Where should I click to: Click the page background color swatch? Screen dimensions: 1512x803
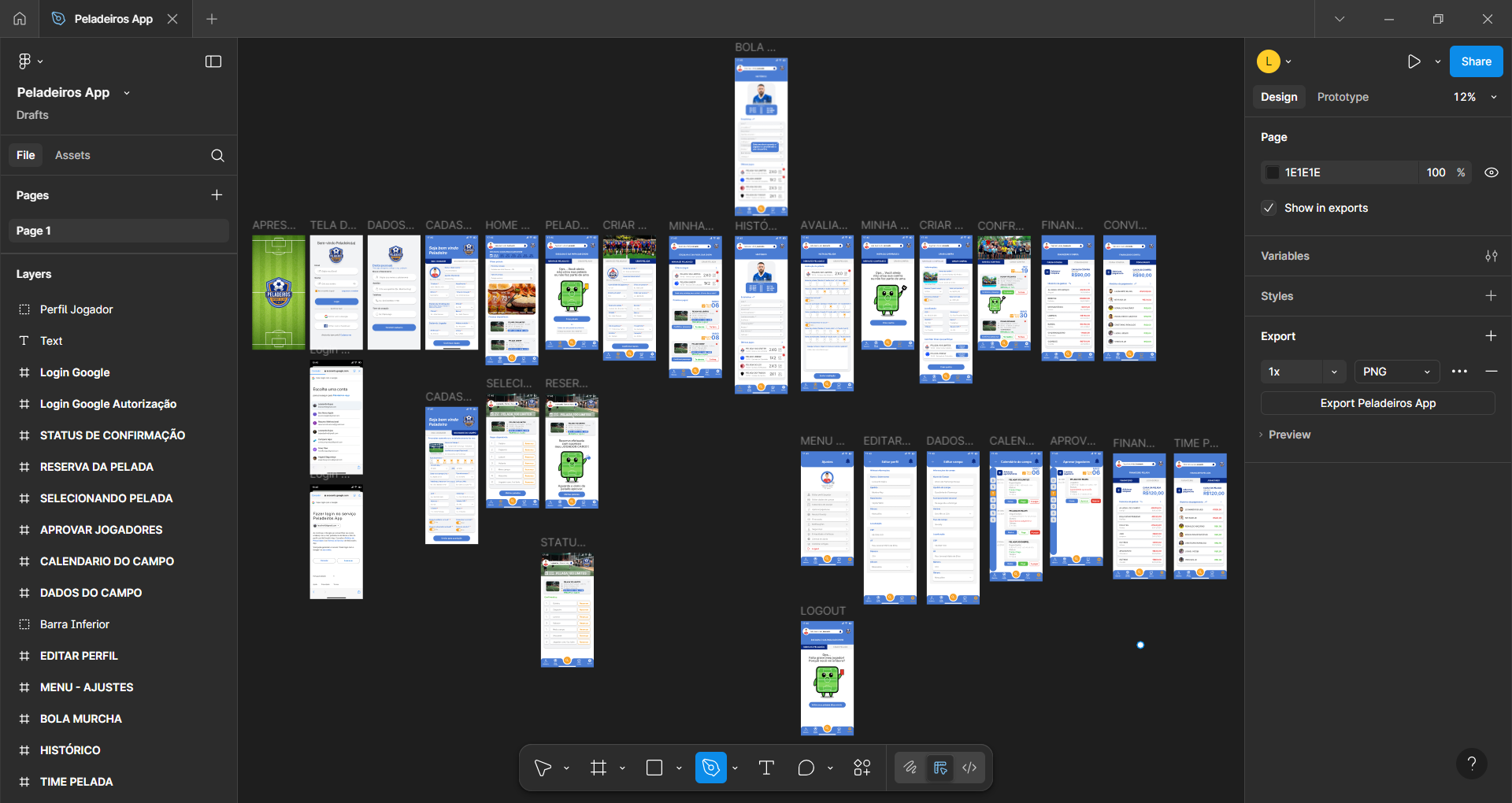click(1272, 172)
